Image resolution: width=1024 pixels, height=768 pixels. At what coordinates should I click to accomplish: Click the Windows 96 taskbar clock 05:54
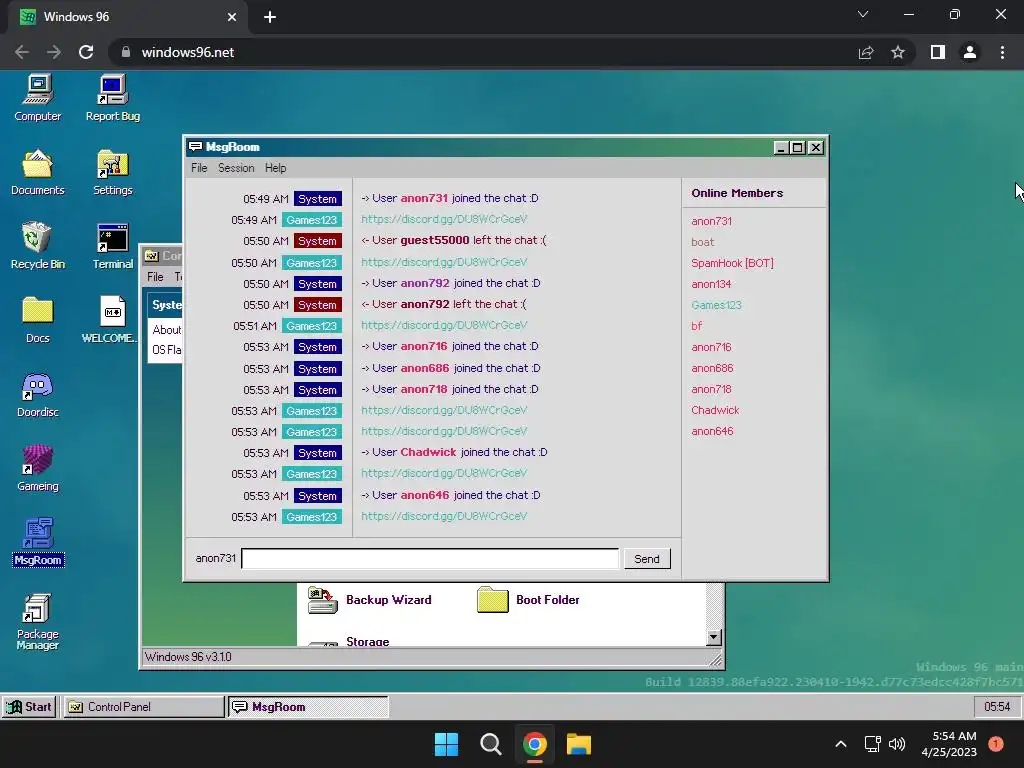tap(997, 707)
